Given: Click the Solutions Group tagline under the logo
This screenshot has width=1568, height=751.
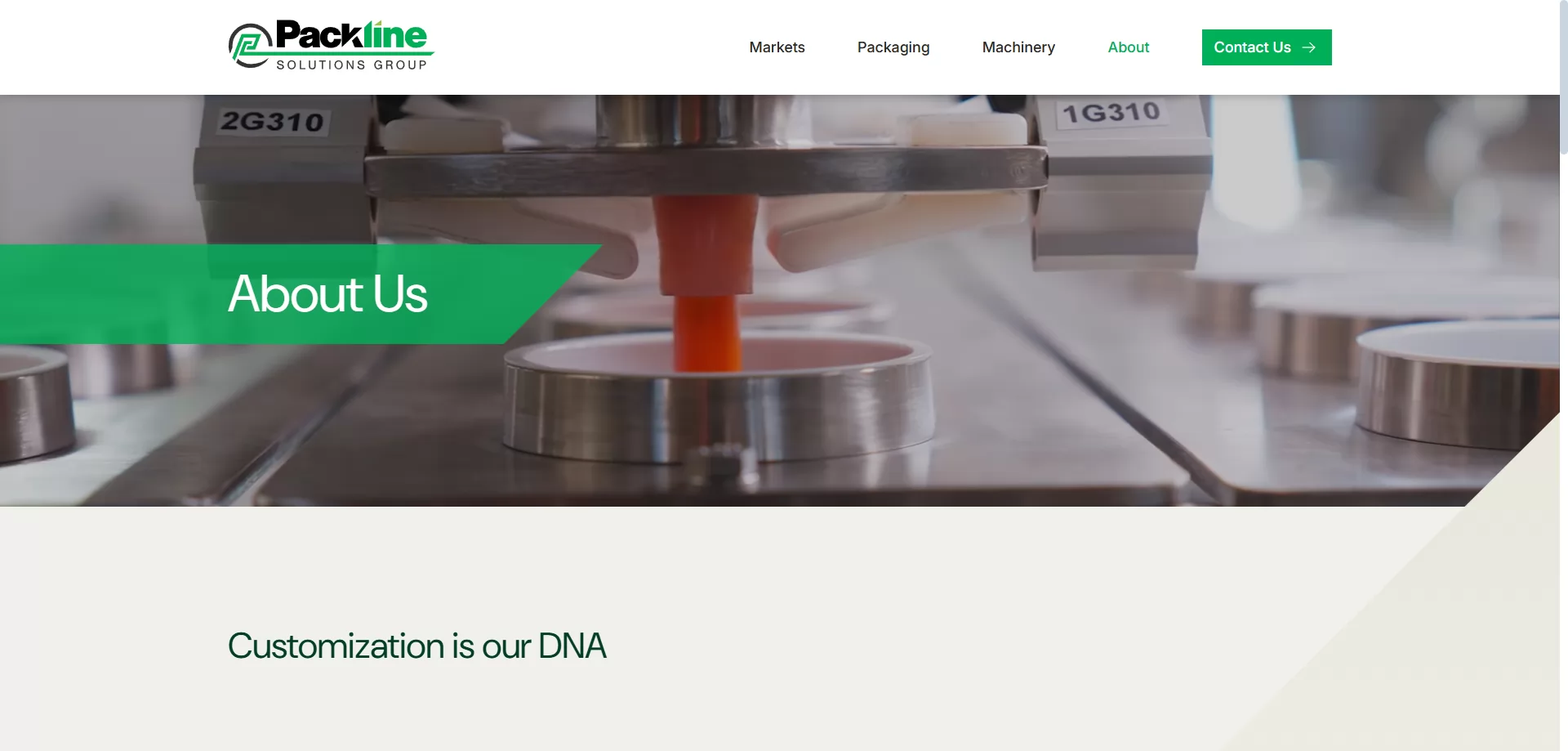Looking at the screenshot, I should pos(352,65).
